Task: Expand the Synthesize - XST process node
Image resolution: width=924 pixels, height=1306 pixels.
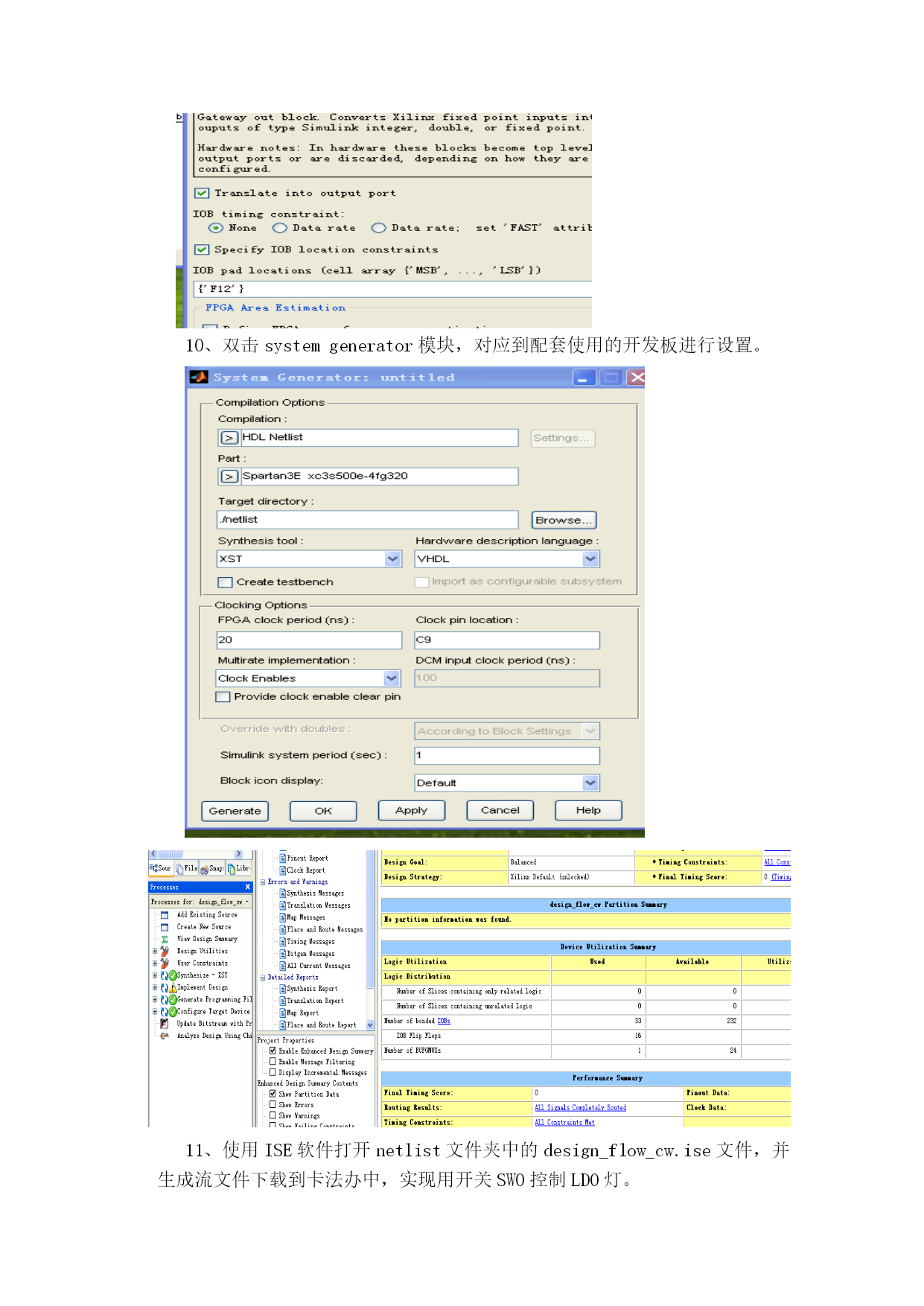Action: pos(155,975)
